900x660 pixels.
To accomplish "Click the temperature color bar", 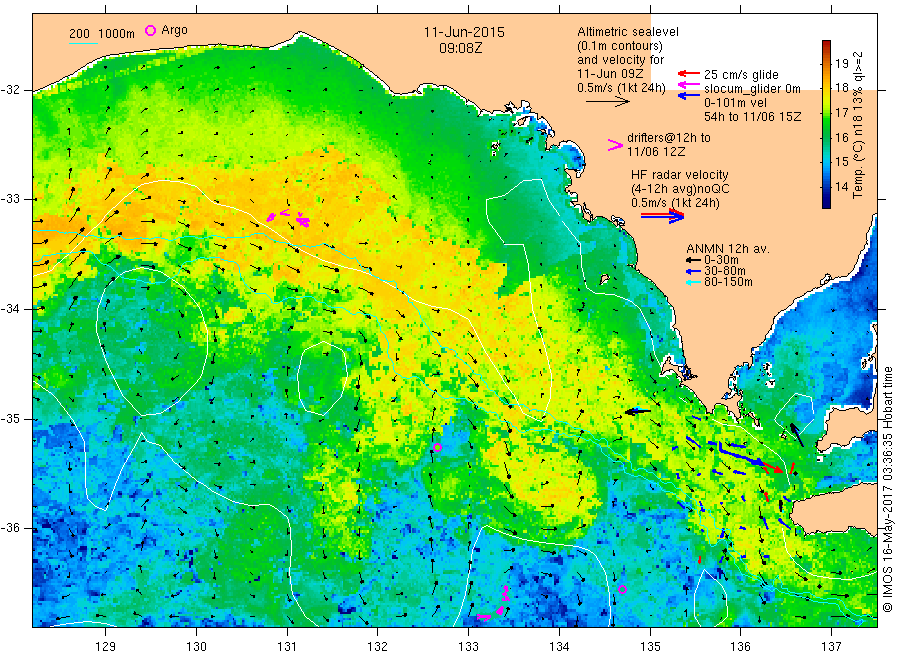I will (826, 124).
